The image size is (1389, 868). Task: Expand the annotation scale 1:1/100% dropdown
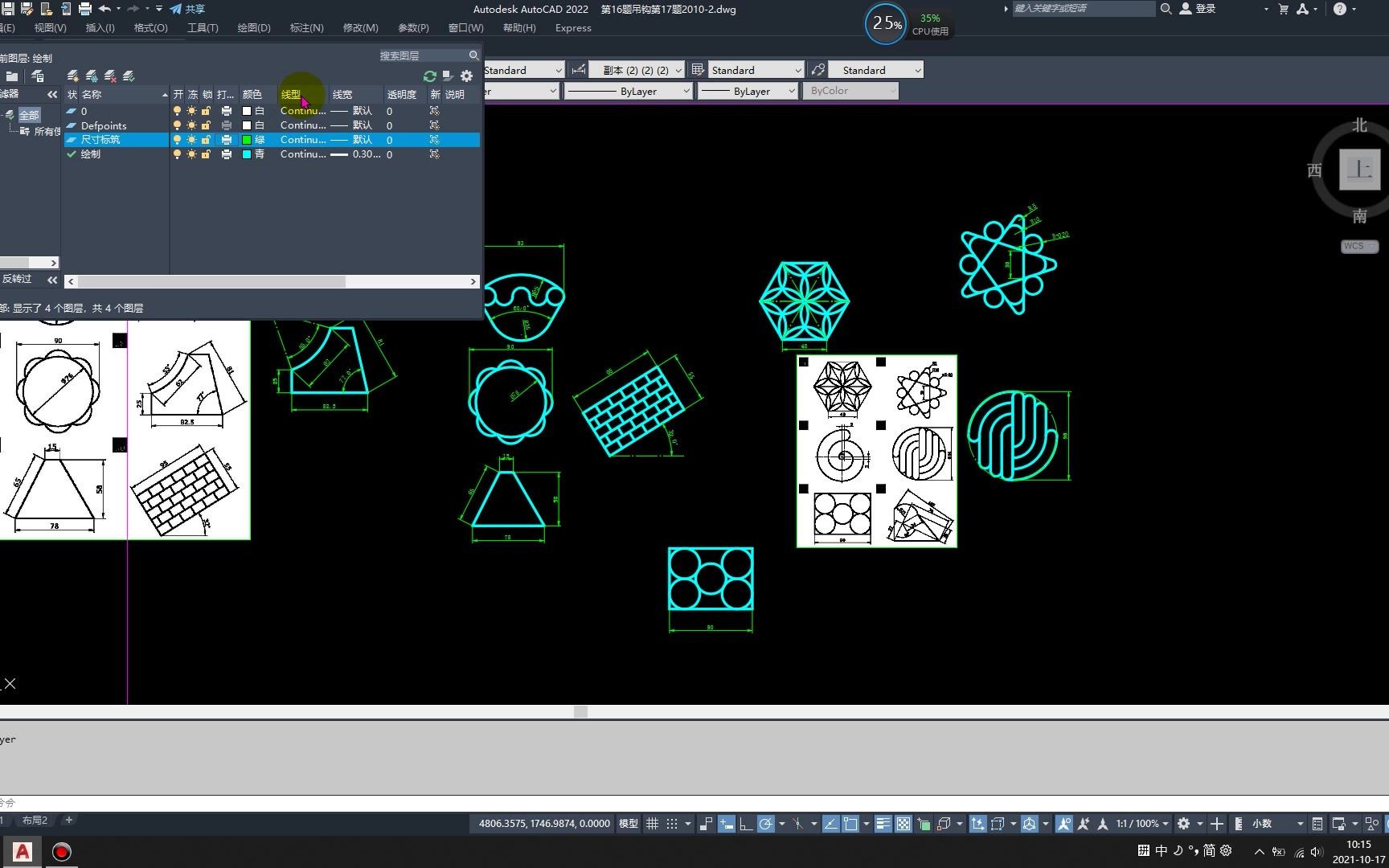coord(1164,823)
